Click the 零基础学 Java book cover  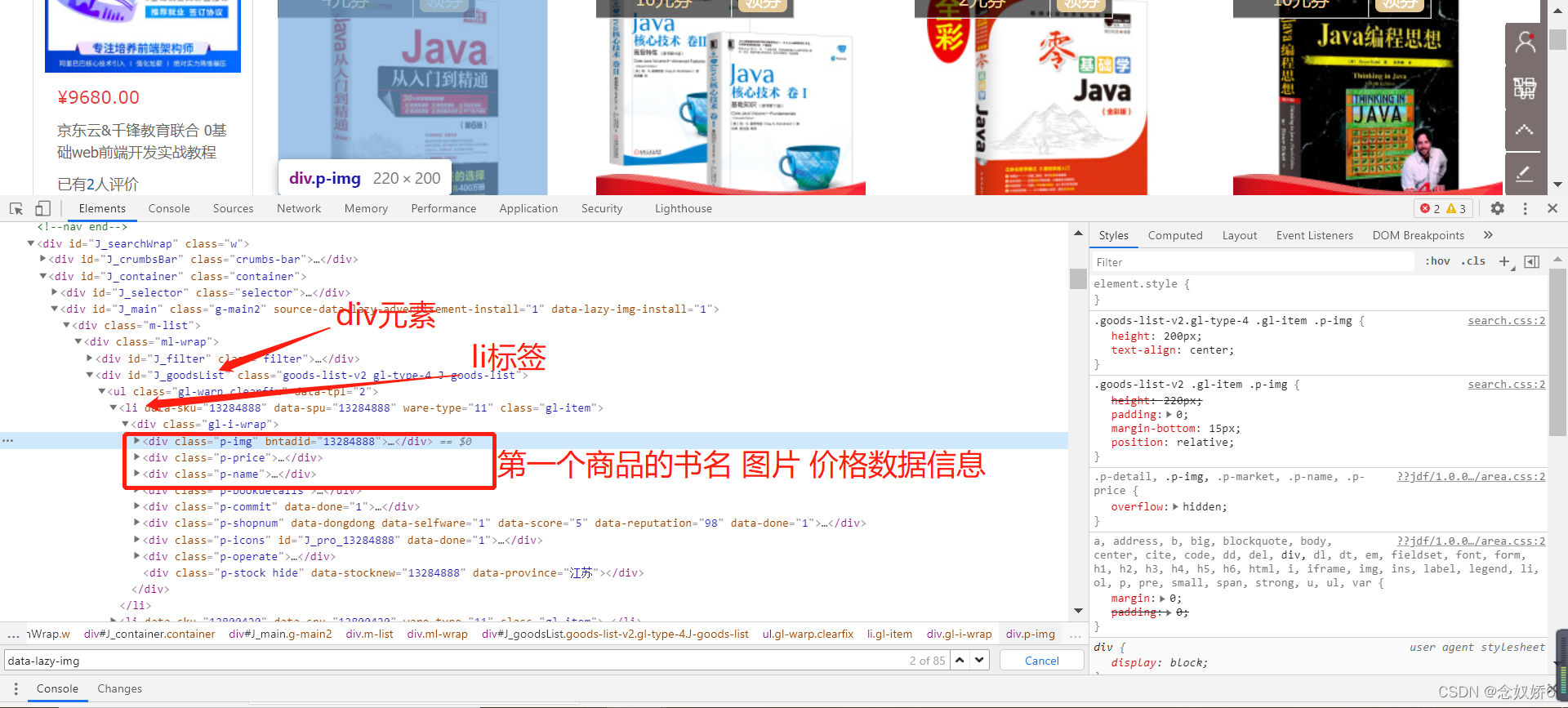coord(1049,97)
